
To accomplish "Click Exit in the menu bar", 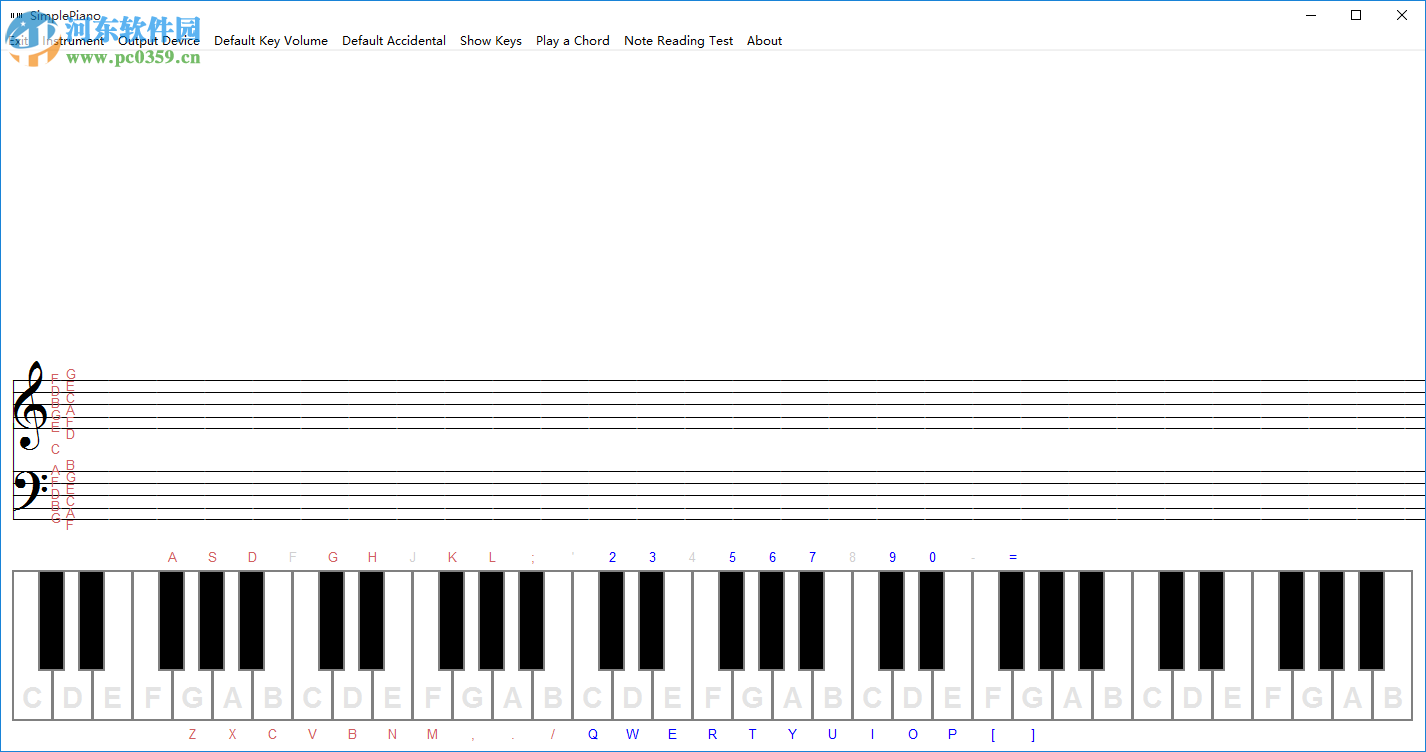I will pyautogui.click(x=18, y=41).
